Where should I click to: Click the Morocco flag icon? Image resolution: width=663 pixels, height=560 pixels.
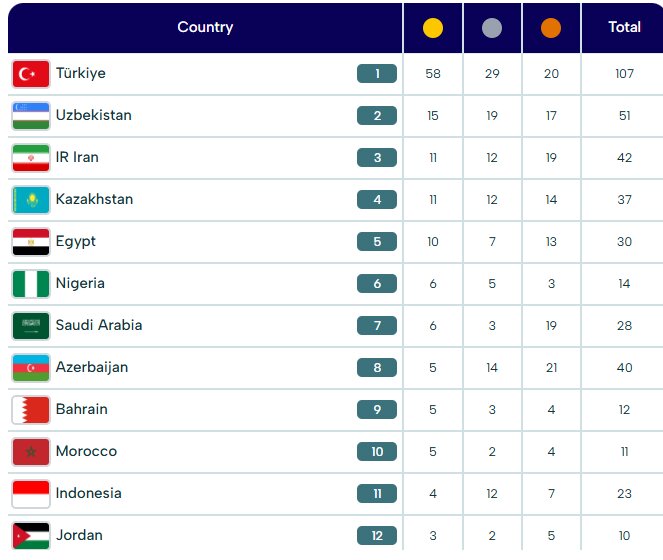click(30, 452)
